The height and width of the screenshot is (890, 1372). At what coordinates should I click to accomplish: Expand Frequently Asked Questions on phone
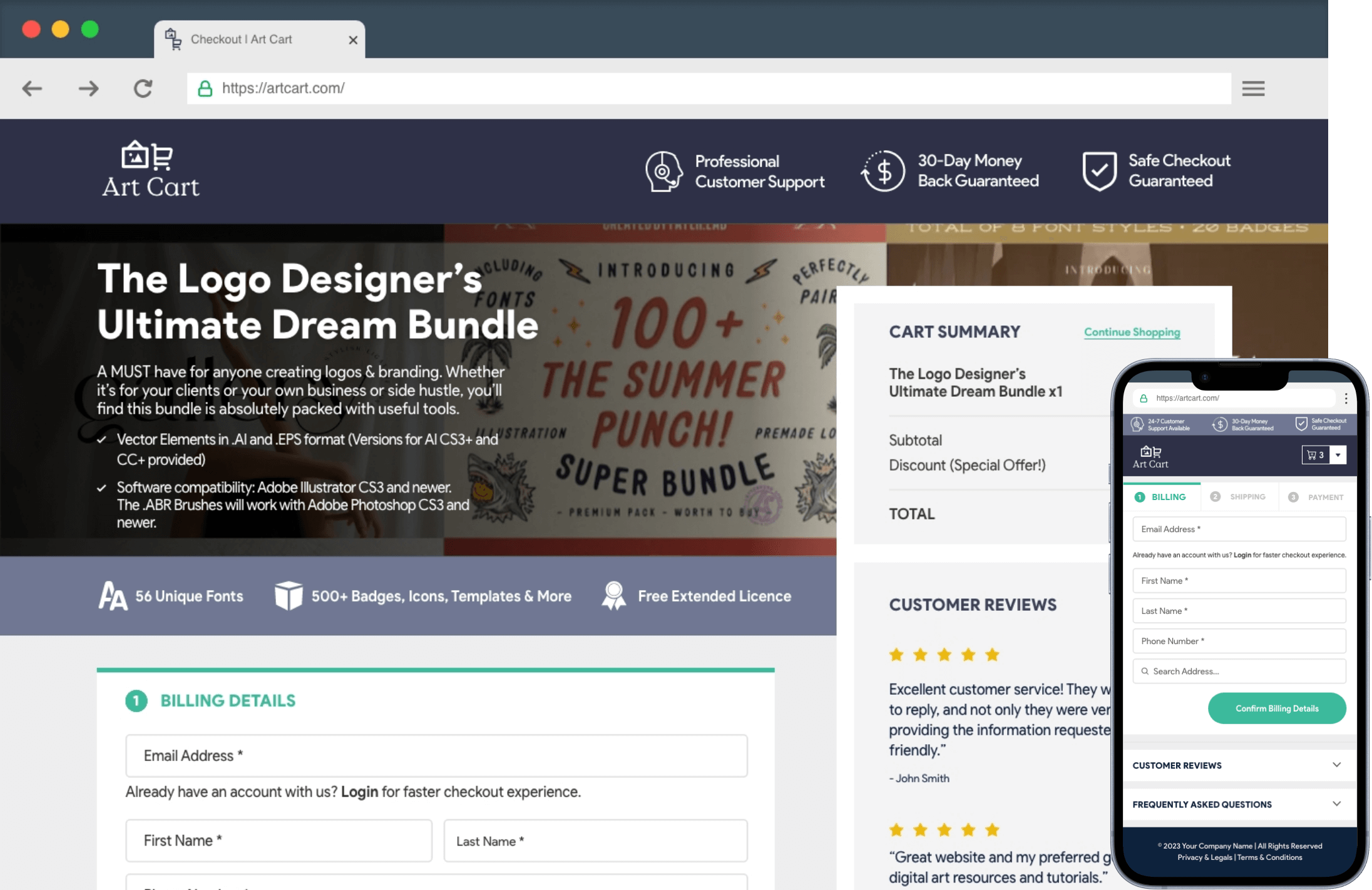1239,804
